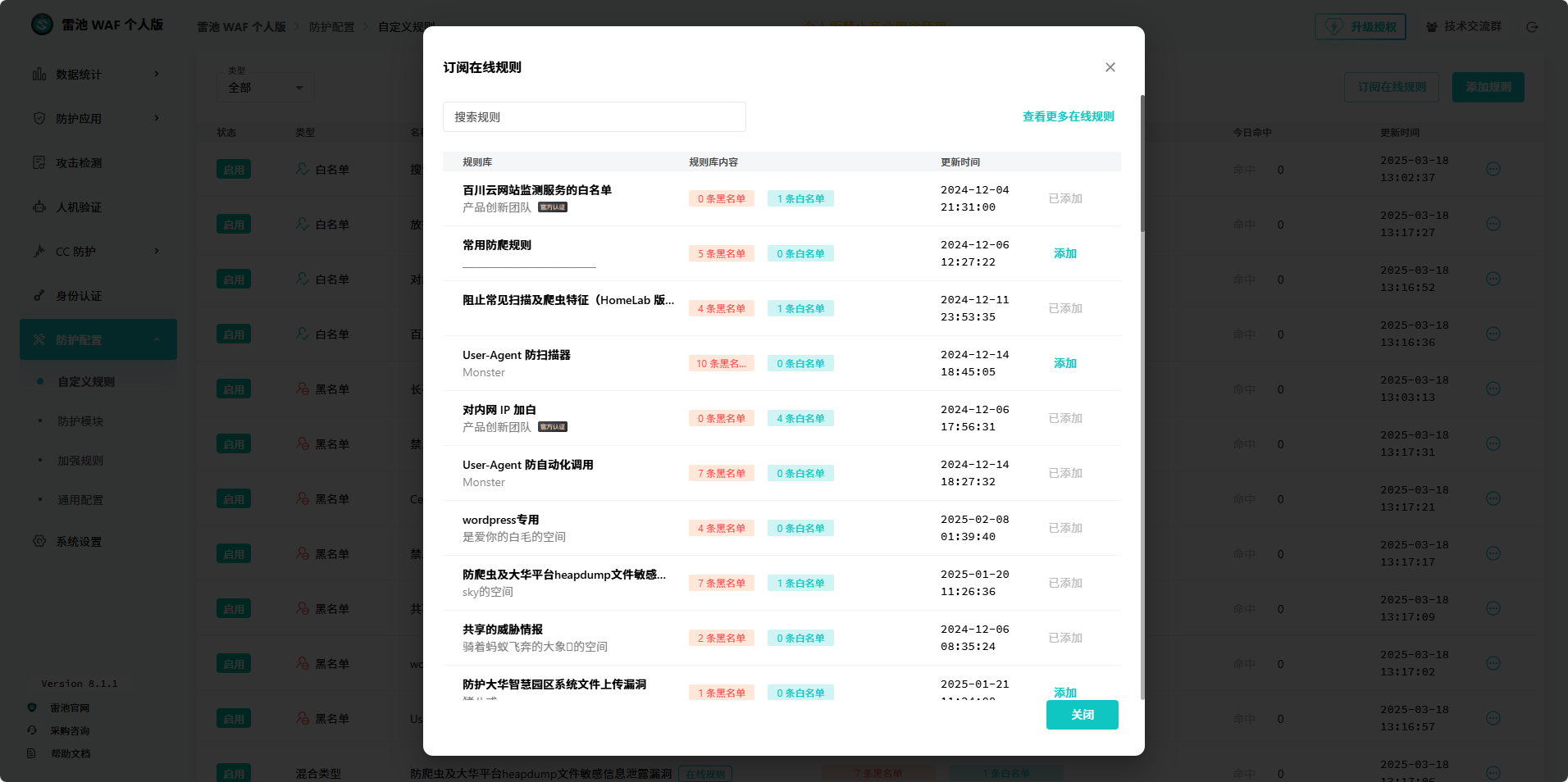Click the 搜索规则 search field

[595, 117]
